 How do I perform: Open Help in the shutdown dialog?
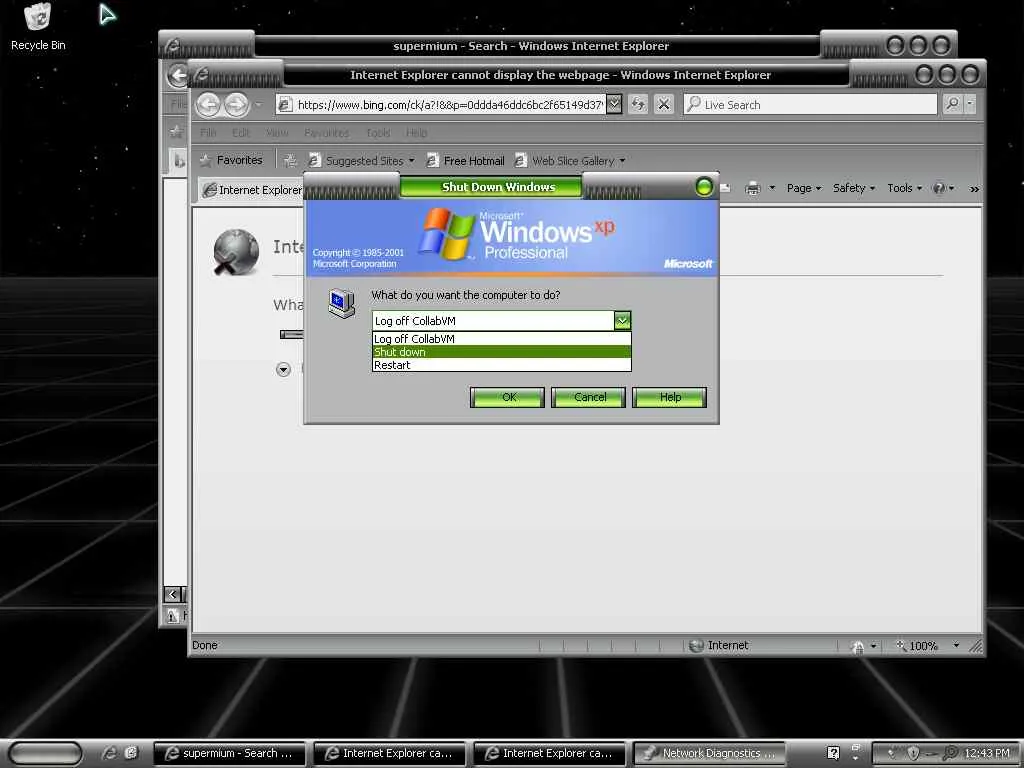(x=669, y=397)
